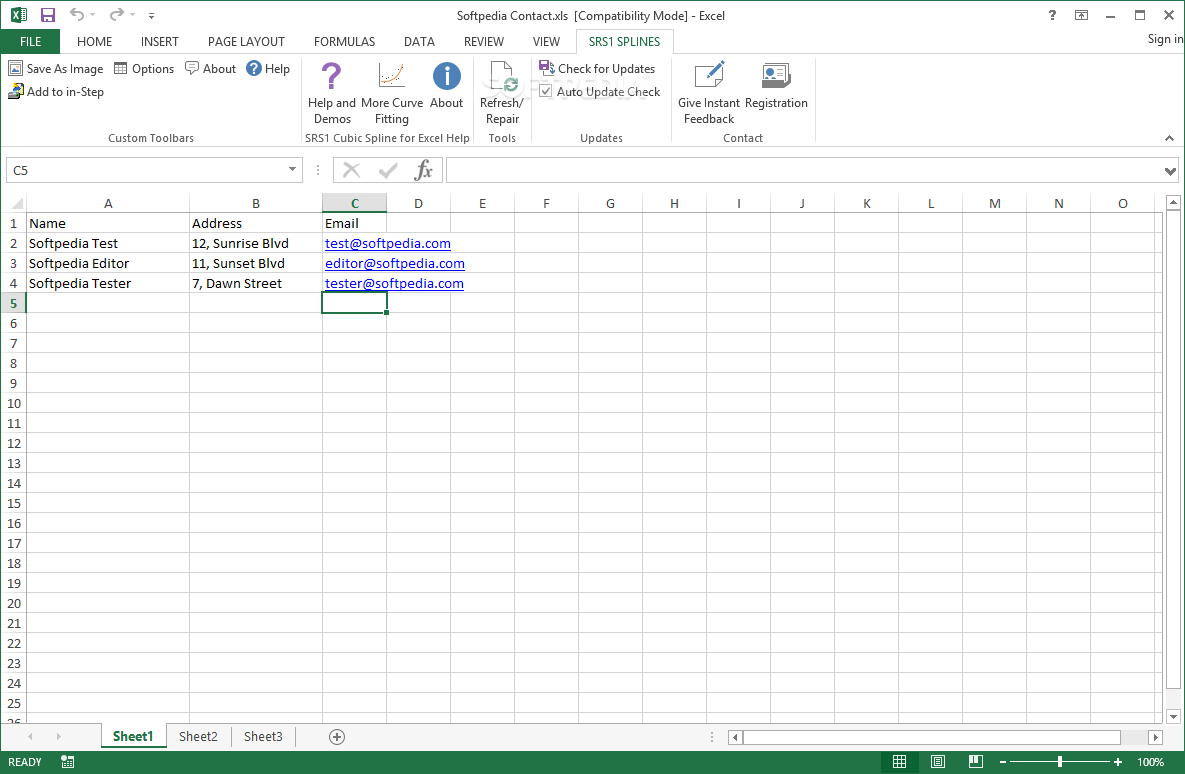Open Help and Demos
The width and height of the screenshot is (1185, 774).
332,94
